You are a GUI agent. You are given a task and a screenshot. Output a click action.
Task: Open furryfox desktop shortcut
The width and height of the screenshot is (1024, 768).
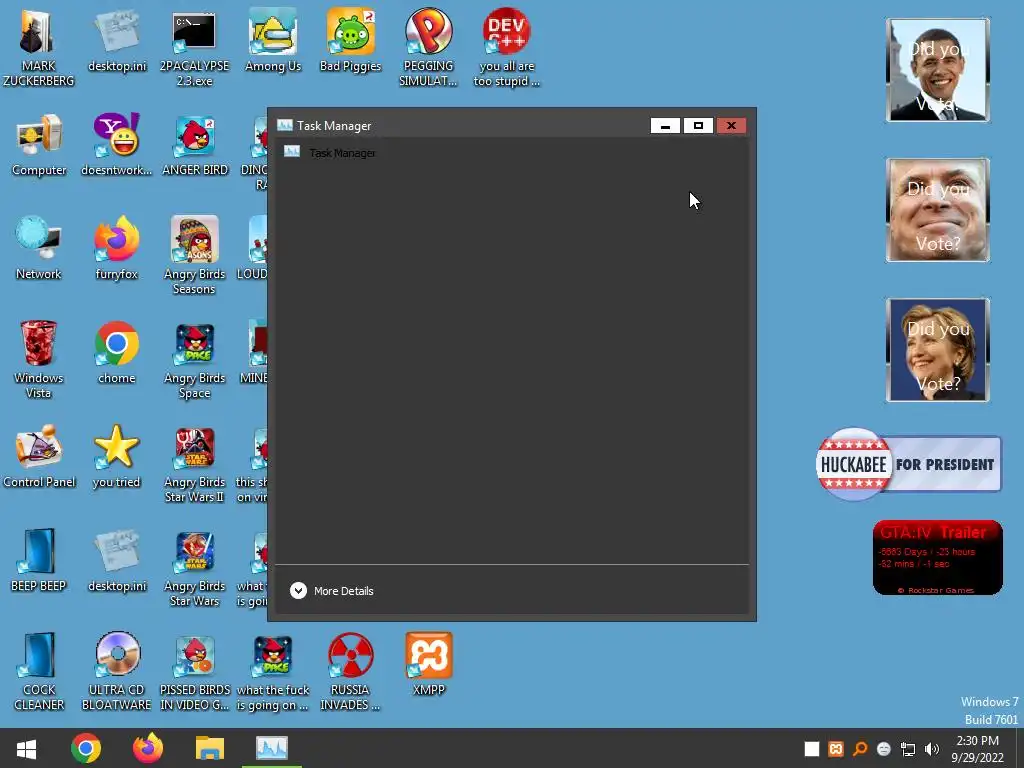pyautogui.click(x=116, y=248)
